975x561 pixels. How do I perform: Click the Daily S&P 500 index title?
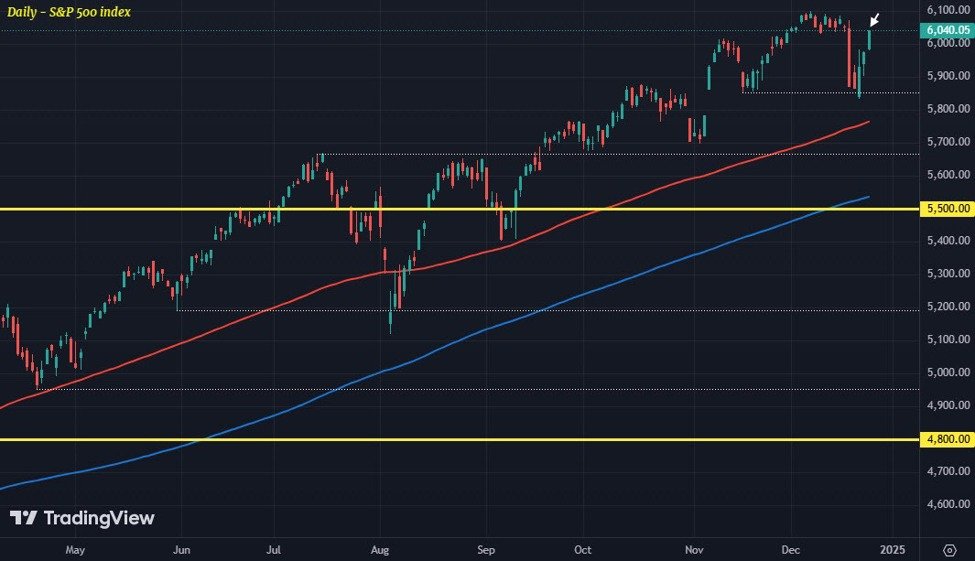point(69,12)
